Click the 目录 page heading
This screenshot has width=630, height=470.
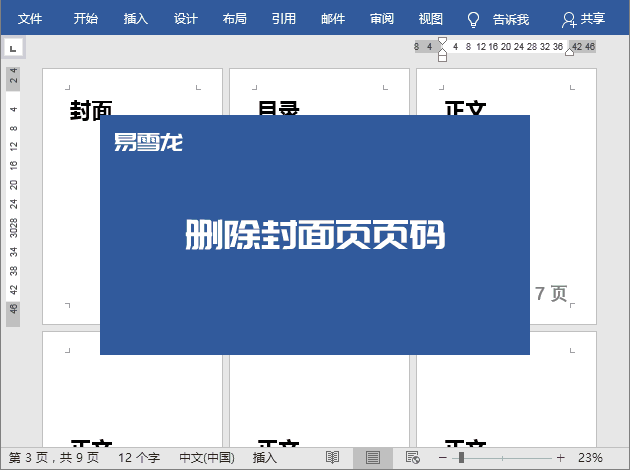278,108
